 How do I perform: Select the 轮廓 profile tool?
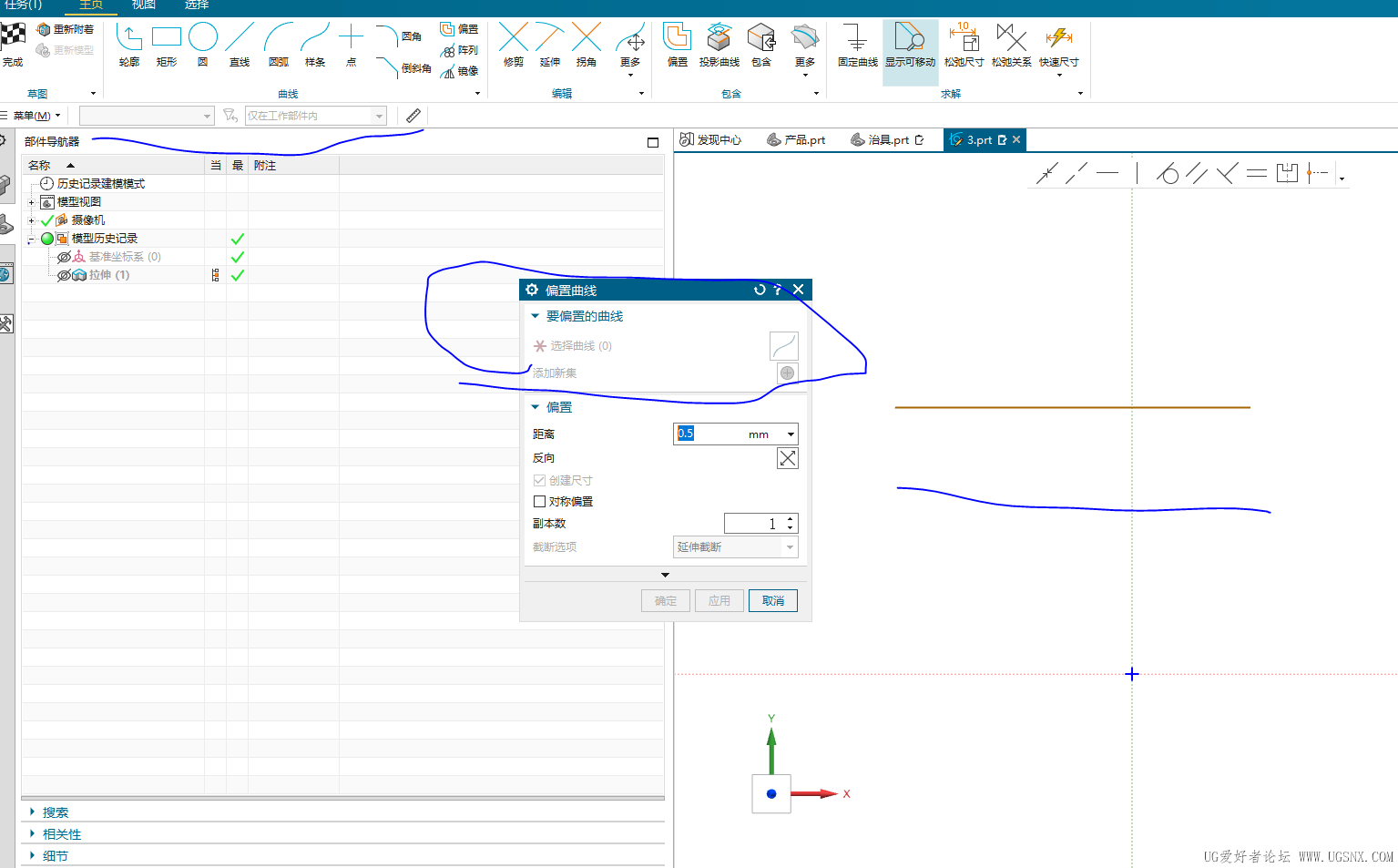coord(128,45)
